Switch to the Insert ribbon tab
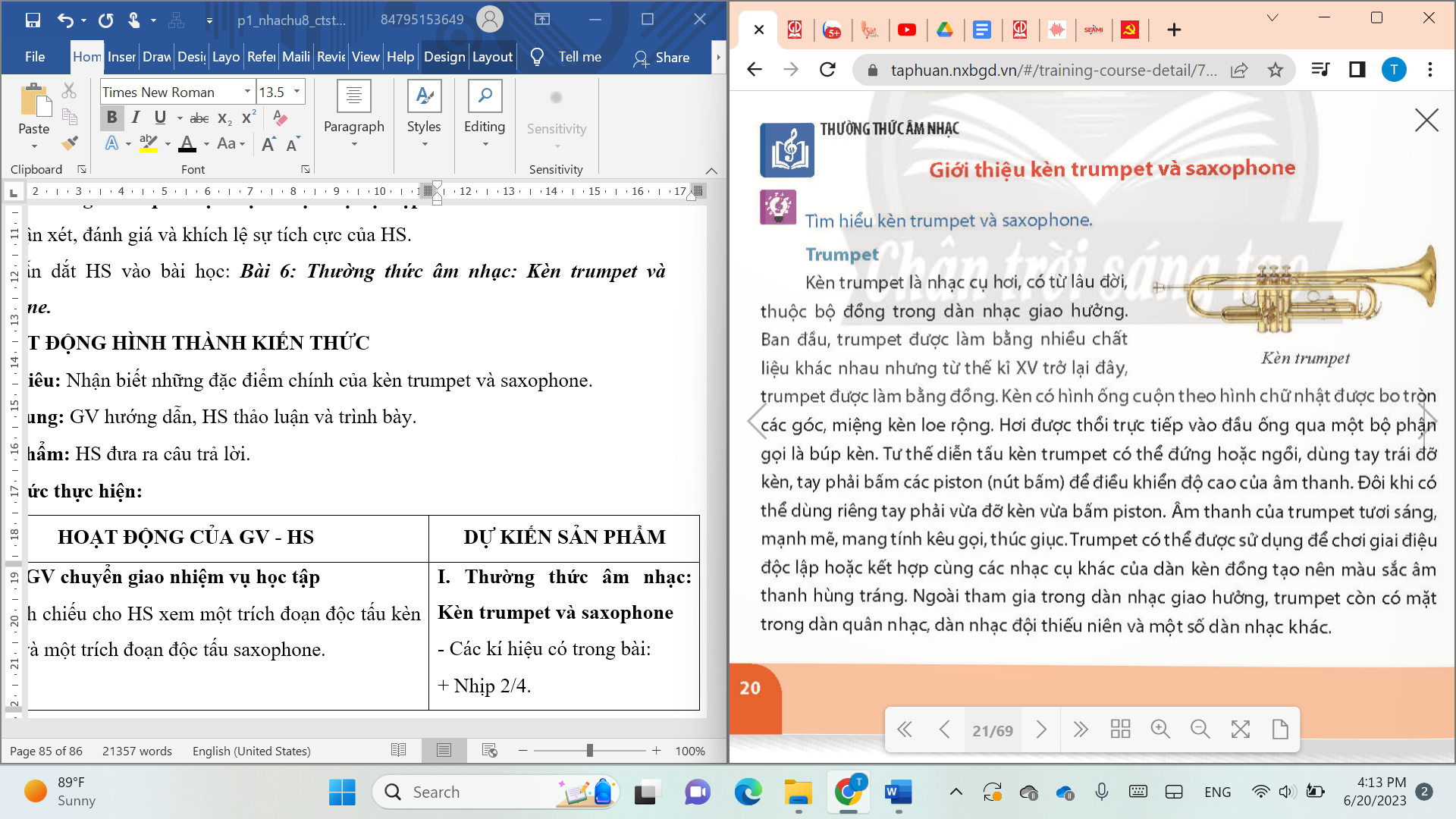 point(121,57)
